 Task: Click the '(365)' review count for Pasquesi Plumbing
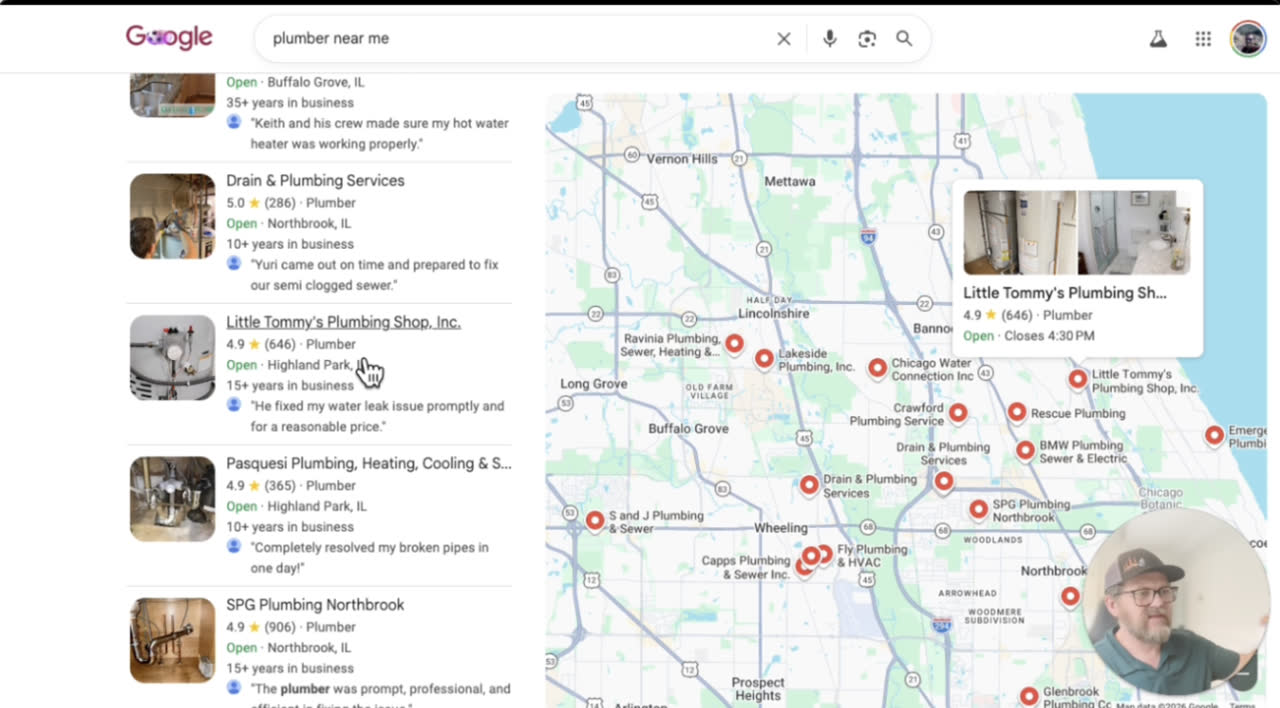pos(281,485)
